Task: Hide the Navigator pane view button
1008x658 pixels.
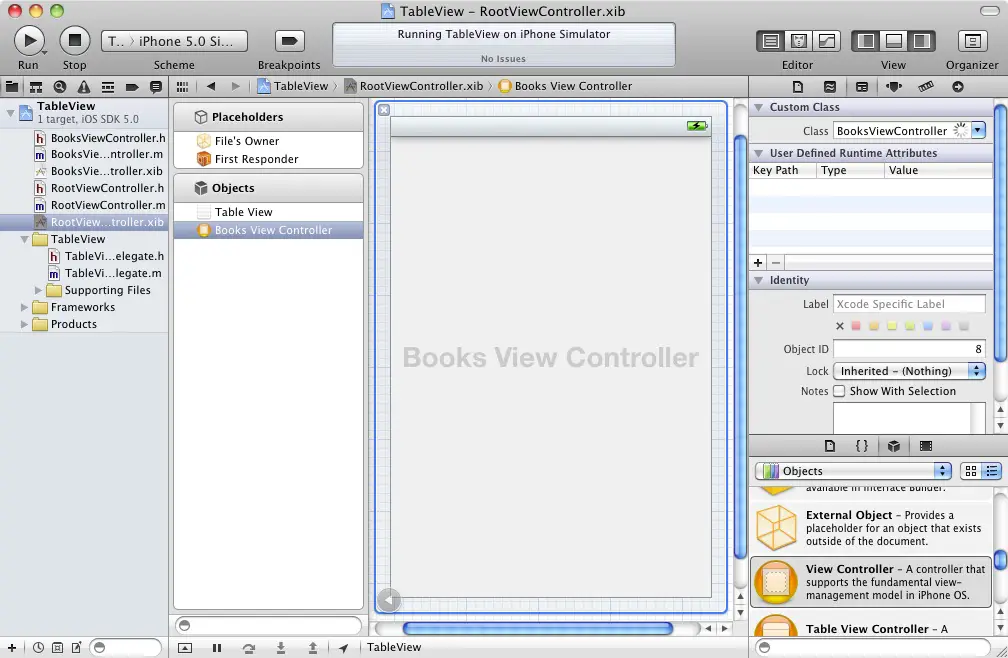Action: 866,41
